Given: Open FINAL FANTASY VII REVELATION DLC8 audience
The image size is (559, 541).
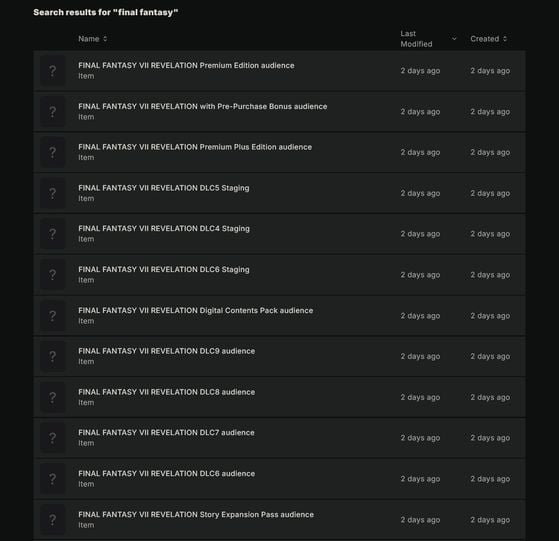Looking at the screenshot, I should [166, 392].
